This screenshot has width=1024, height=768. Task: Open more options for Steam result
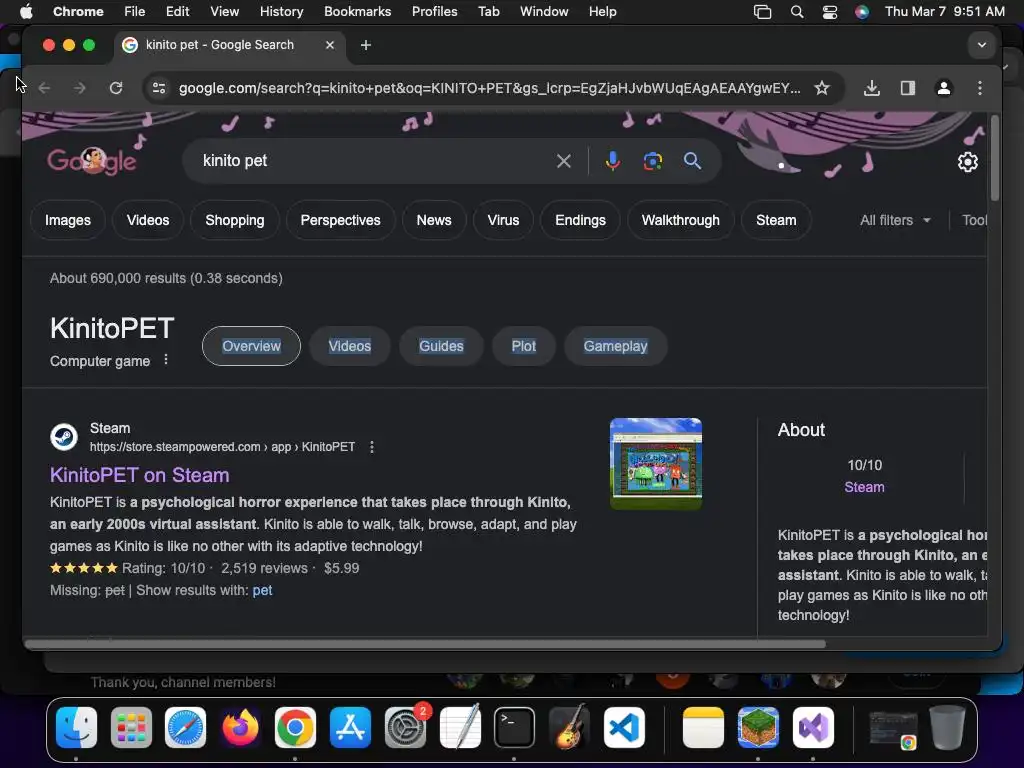[372, 447]
